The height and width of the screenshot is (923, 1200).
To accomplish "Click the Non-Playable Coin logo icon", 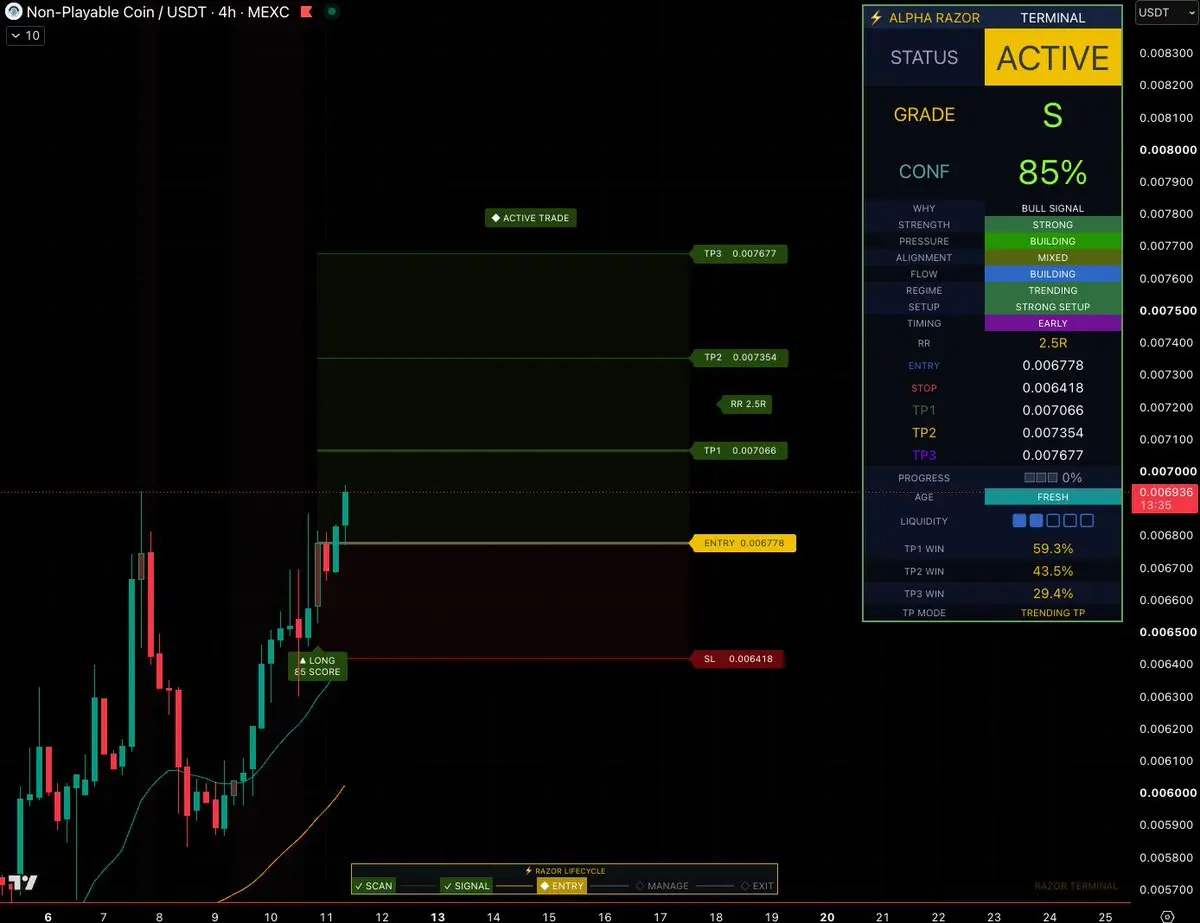I will click(x=13, y=12).
